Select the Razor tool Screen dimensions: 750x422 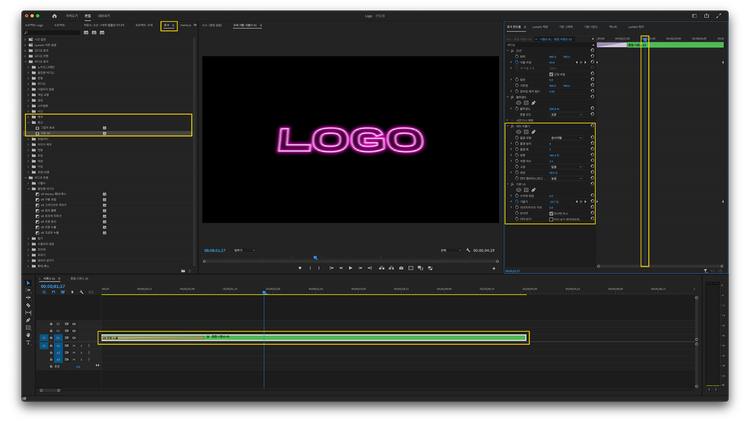[x=28, y=305]
